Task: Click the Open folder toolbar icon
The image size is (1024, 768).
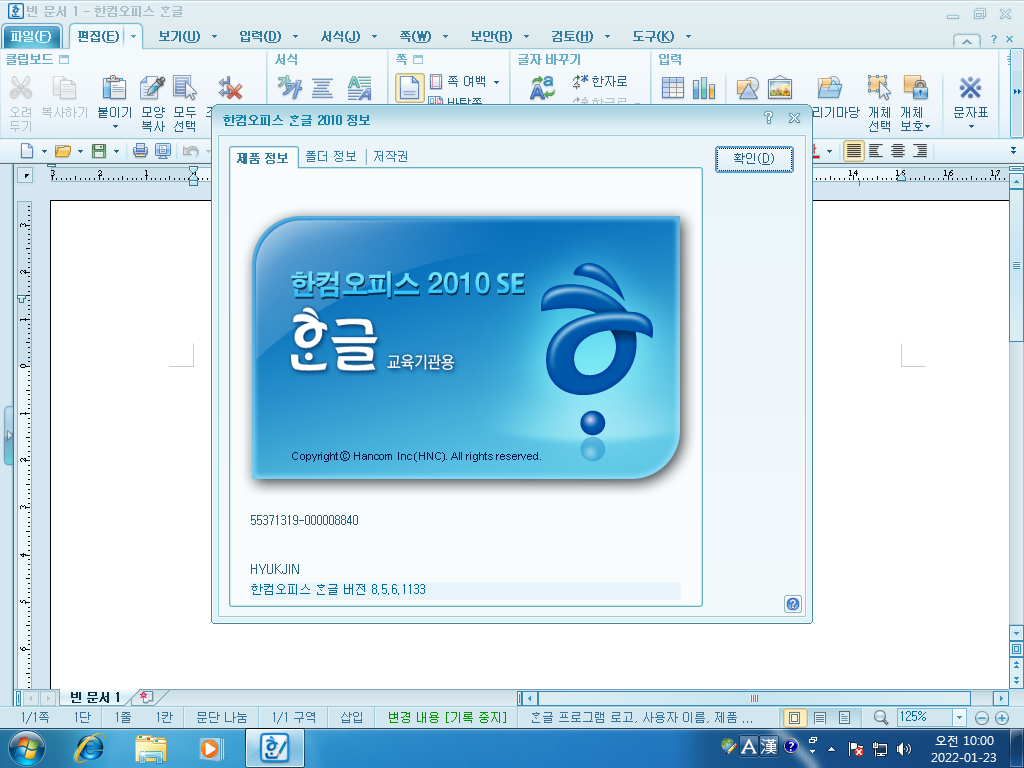Action: 63,151
